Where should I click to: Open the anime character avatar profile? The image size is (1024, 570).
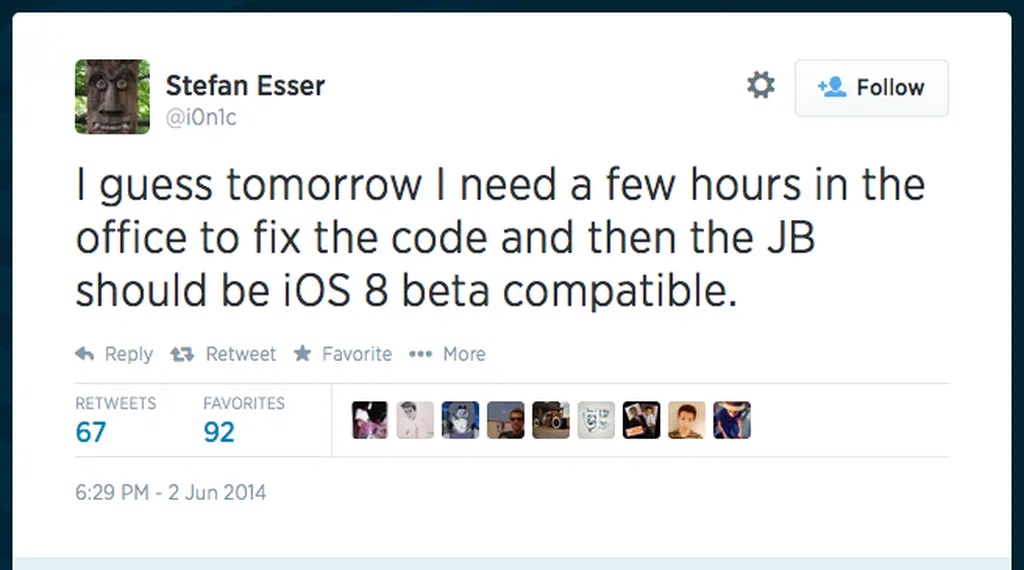pyautogui.click(x=460, y=420)
